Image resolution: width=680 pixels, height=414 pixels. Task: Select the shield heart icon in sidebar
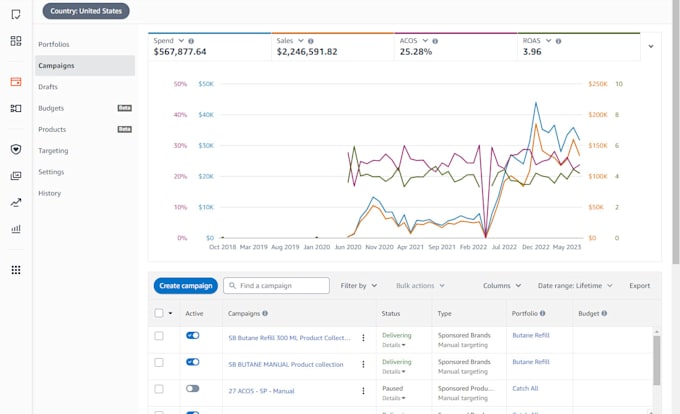16,149
